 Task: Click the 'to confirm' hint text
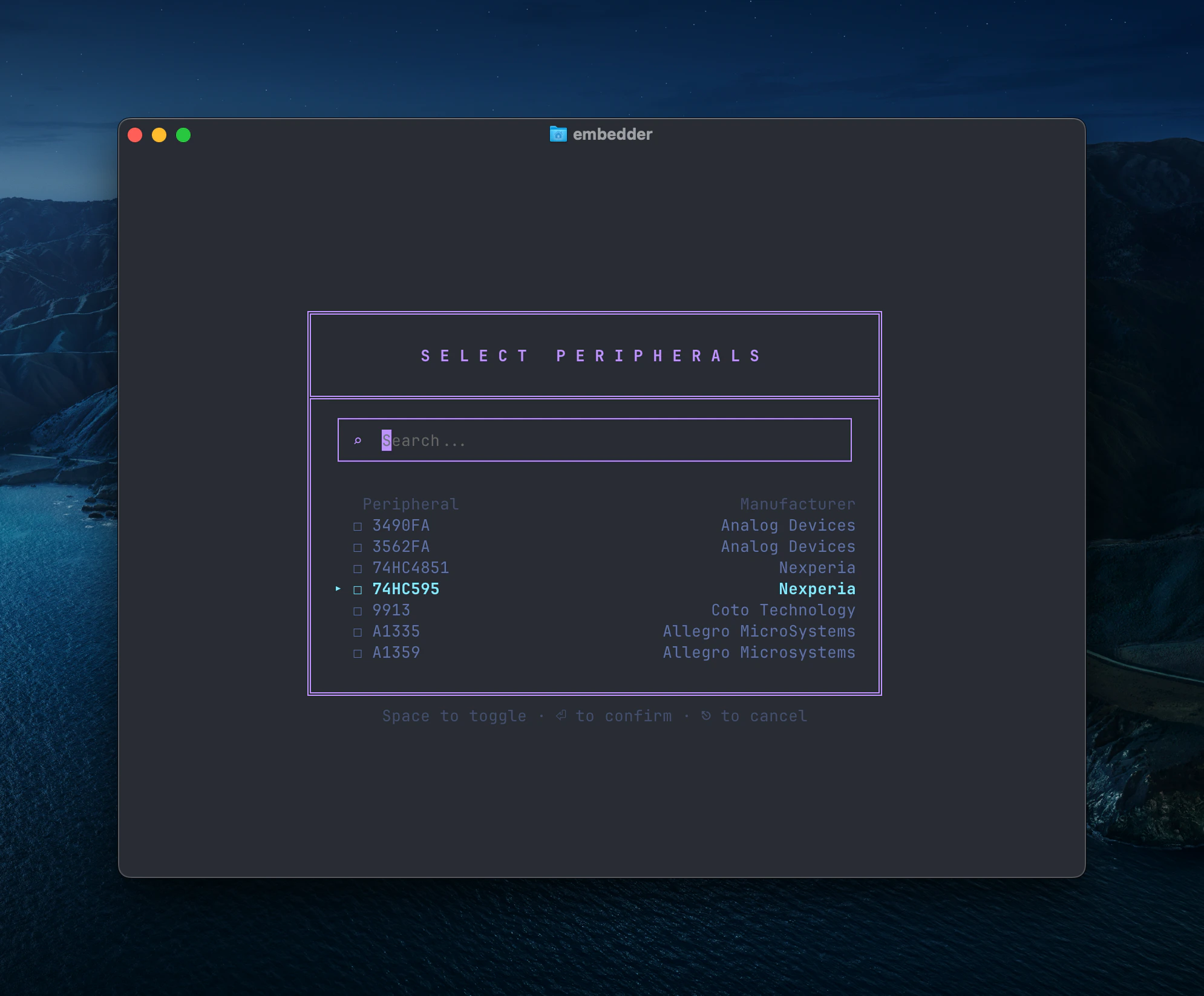623,716
